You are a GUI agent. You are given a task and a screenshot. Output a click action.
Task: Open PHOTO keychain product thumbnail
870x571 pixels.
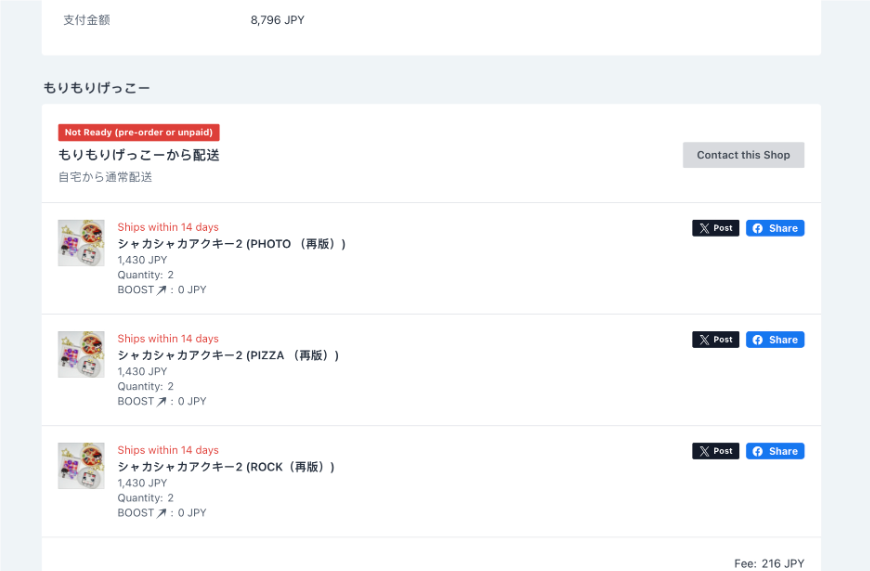coord(81,243)
